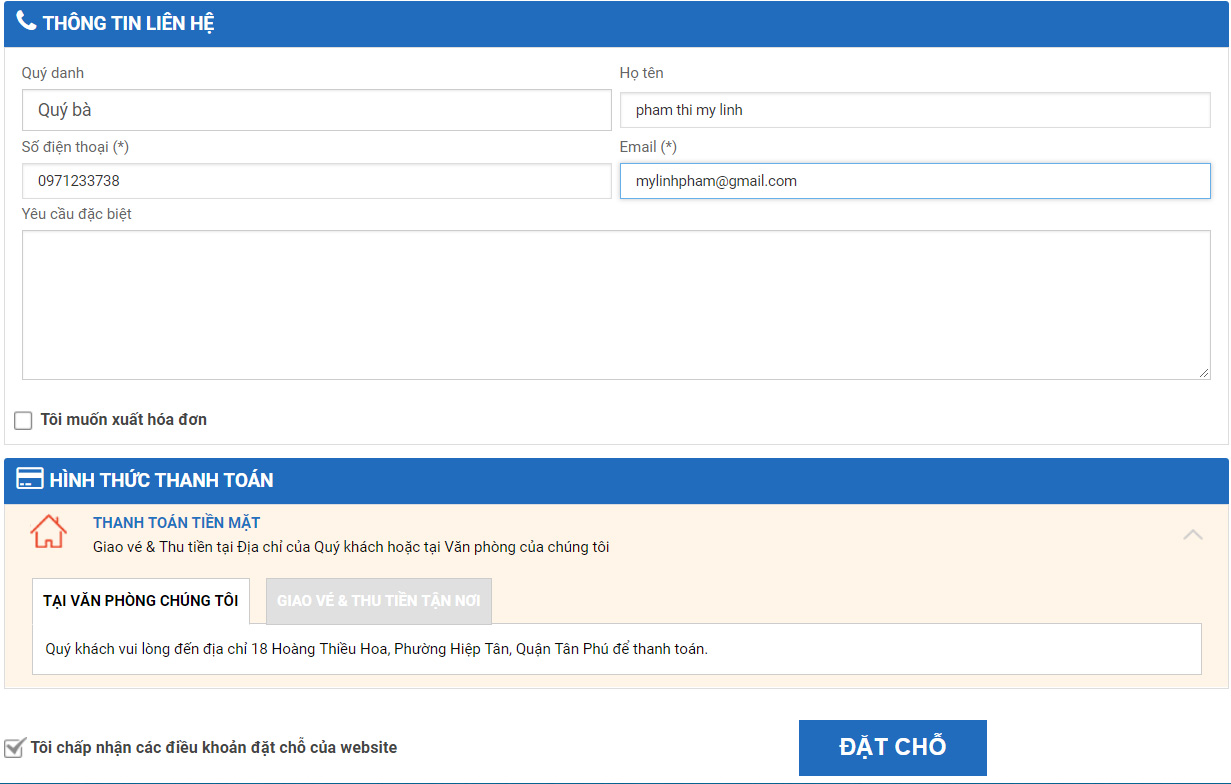Click the orange house icon for cash payment
This screenshot has width=1231, height=784.
pyautogui.click(x=49, y=532)
